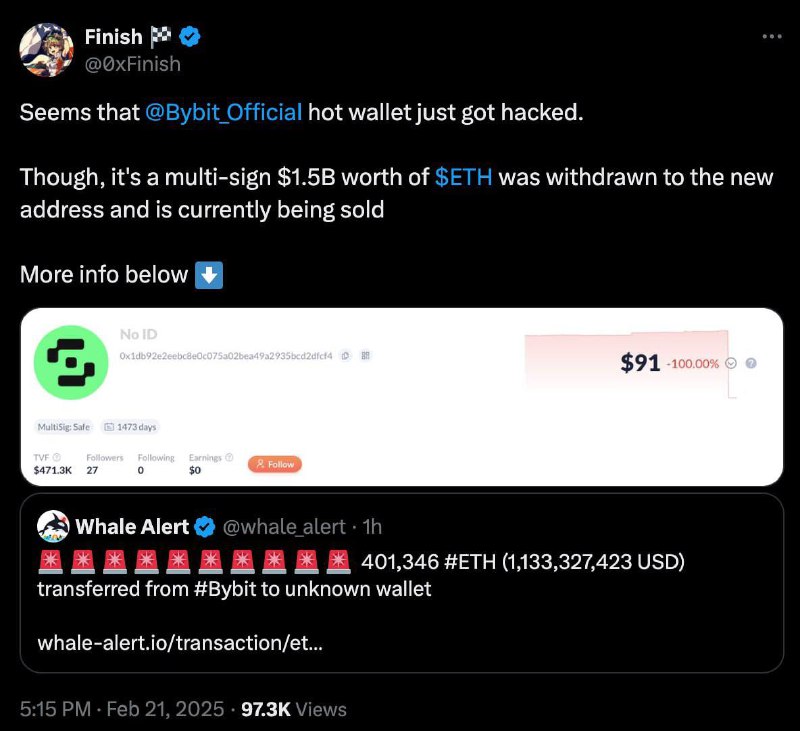
Task: Open the green wallet logo thumbnail
Action: 71,362
